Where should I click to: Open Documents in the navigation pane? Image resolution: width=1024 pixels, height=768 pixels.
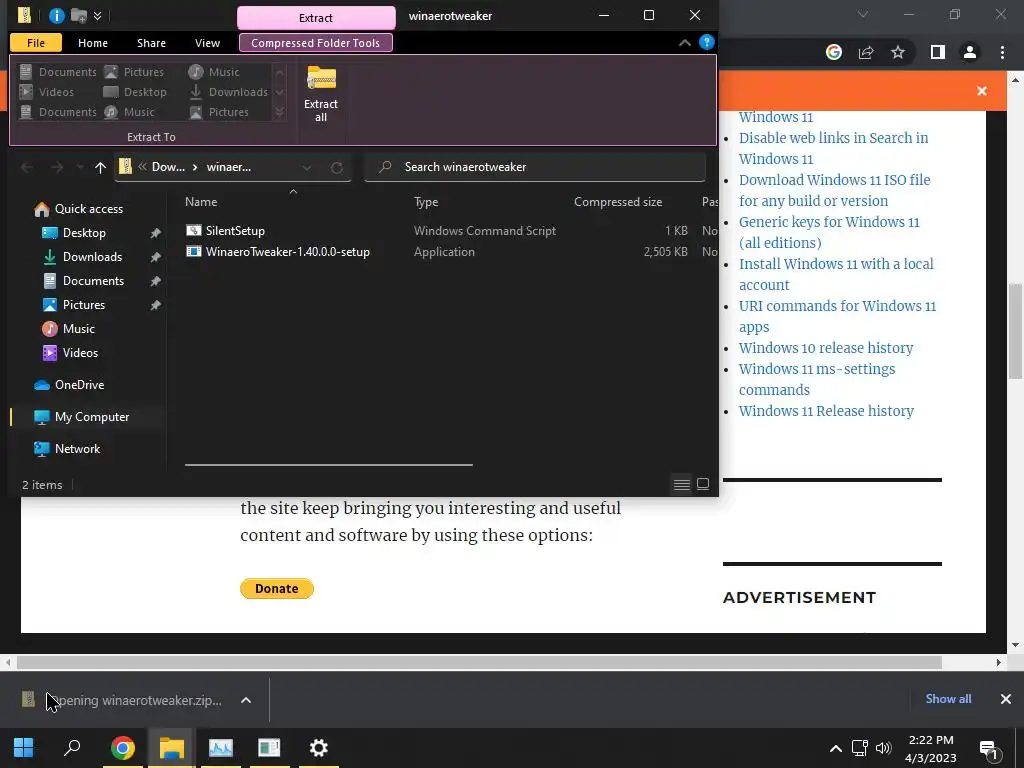(93, 281)
